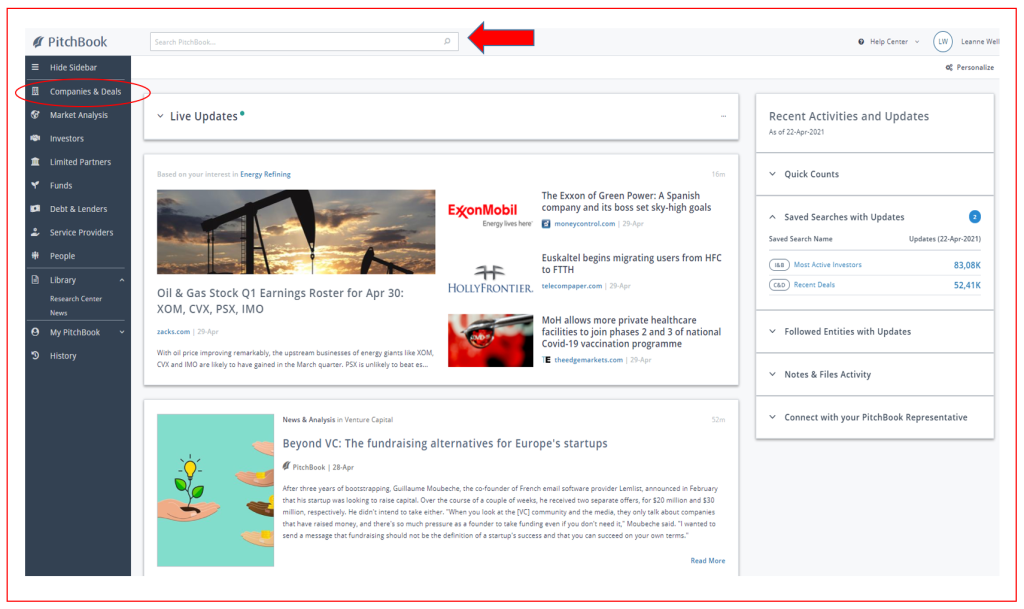Screen dimensions: 1024x609
Task: Click the vaccine vial thumbnail
Action: click(x=490, y=340)
